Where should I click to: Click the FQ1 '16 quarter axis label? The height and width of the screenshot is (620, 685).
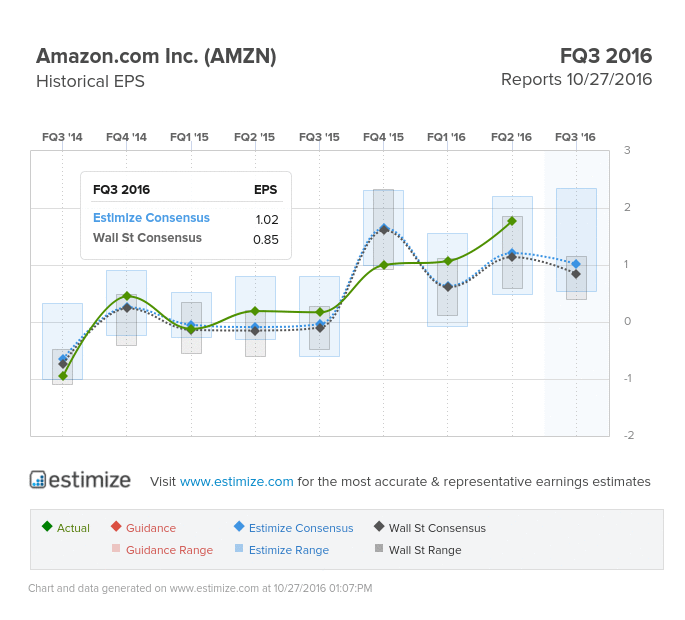(x=446, y=137)
